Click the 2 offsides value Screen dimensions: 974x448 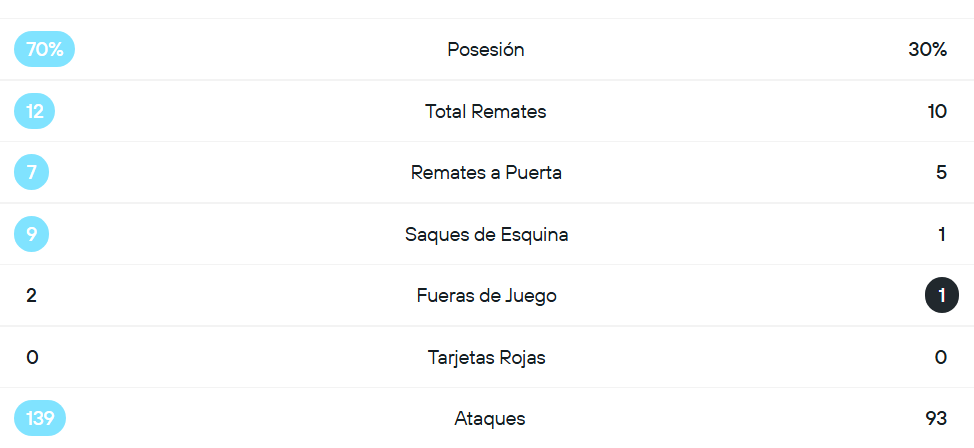pos(32,296)
